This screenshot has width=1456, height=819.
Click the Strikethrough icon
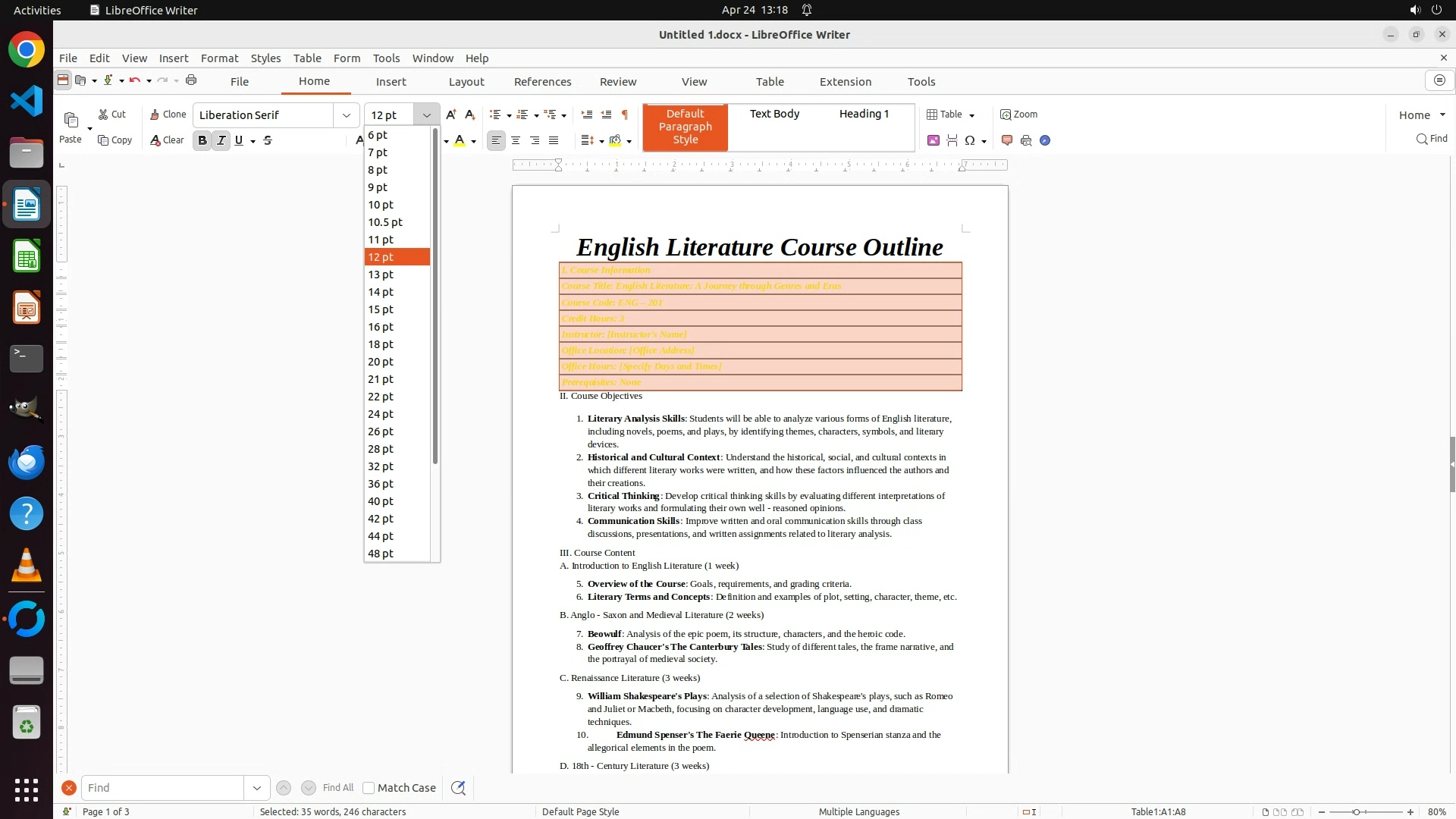pos(268,140)
